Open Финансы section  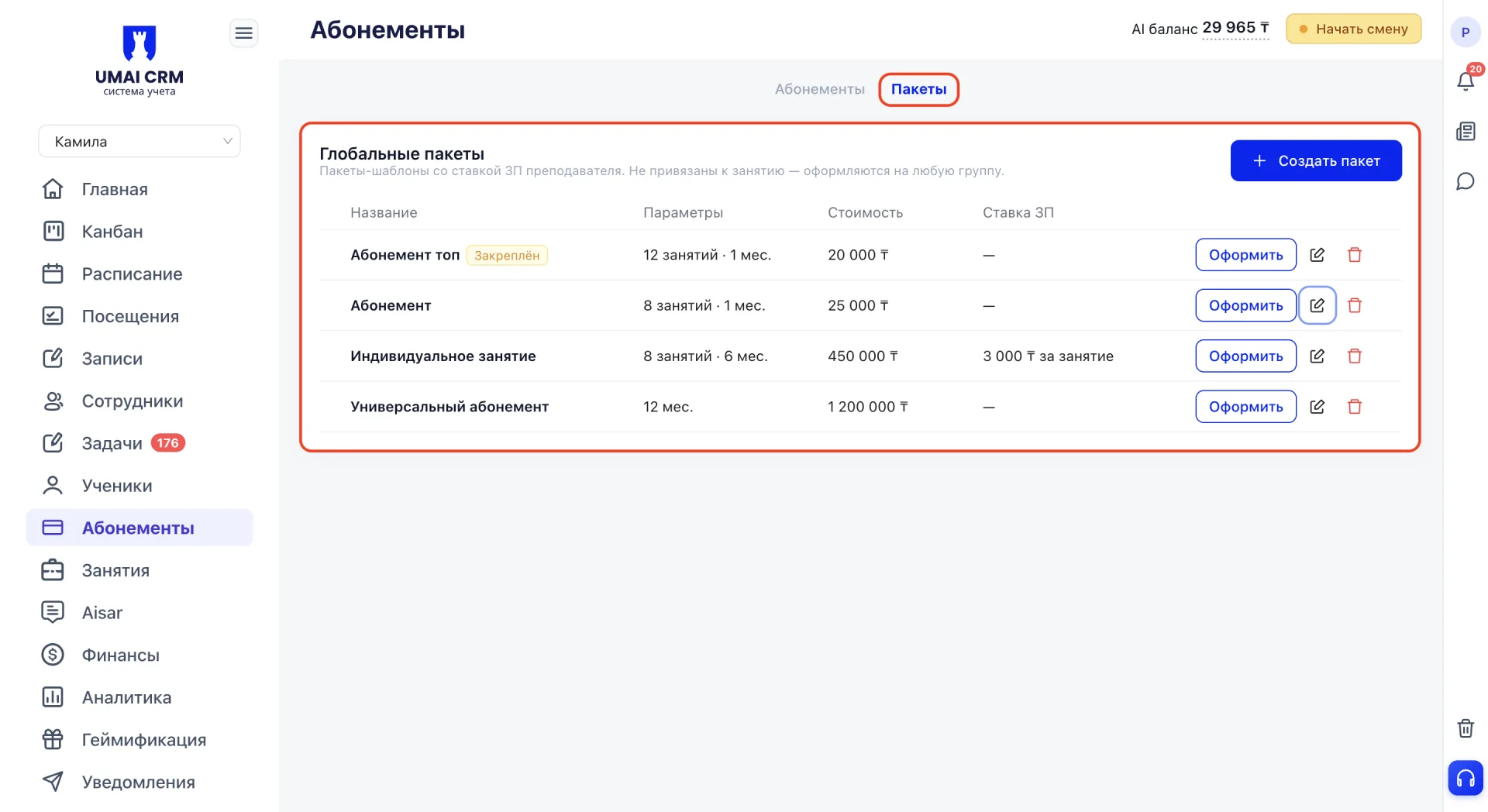[x=121, y=655]
